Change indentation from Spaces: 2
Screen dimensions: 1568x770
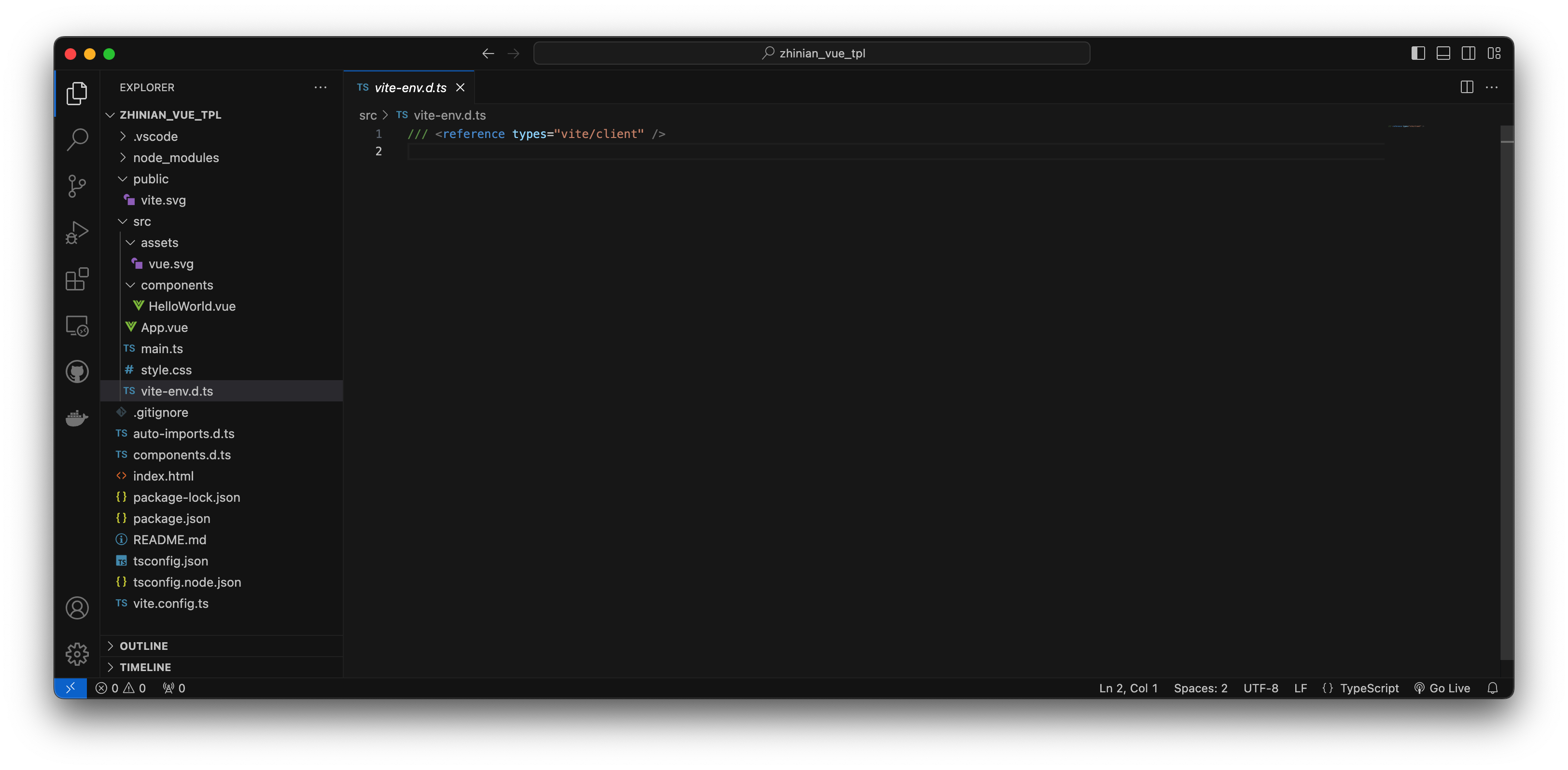(x=1200, y=688)
